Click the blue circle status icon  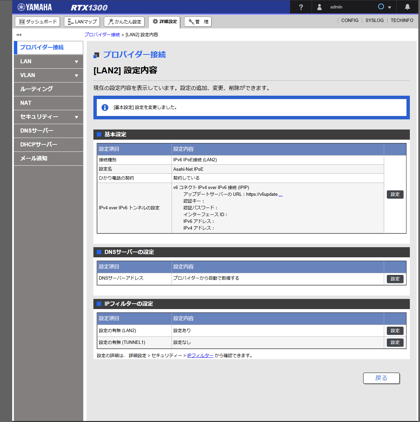click(381, 7)
